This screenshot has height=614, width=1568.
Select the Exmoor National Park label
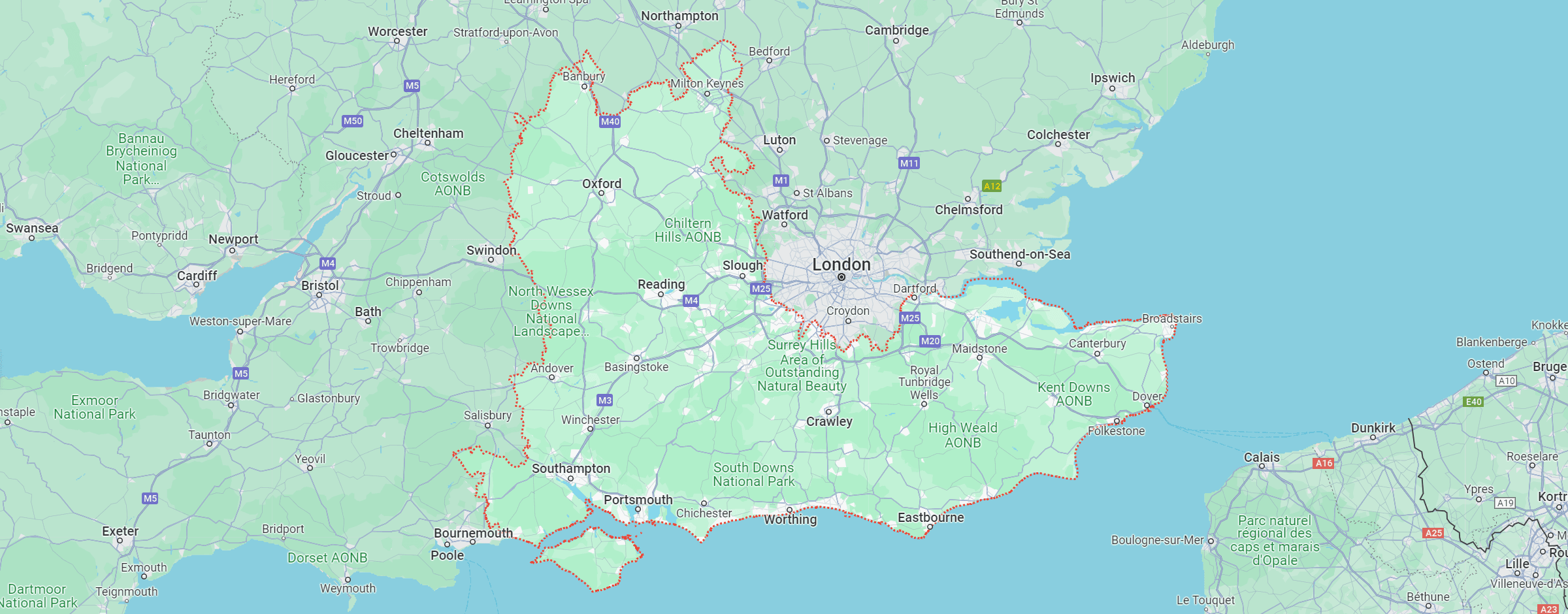pos(95,407)
